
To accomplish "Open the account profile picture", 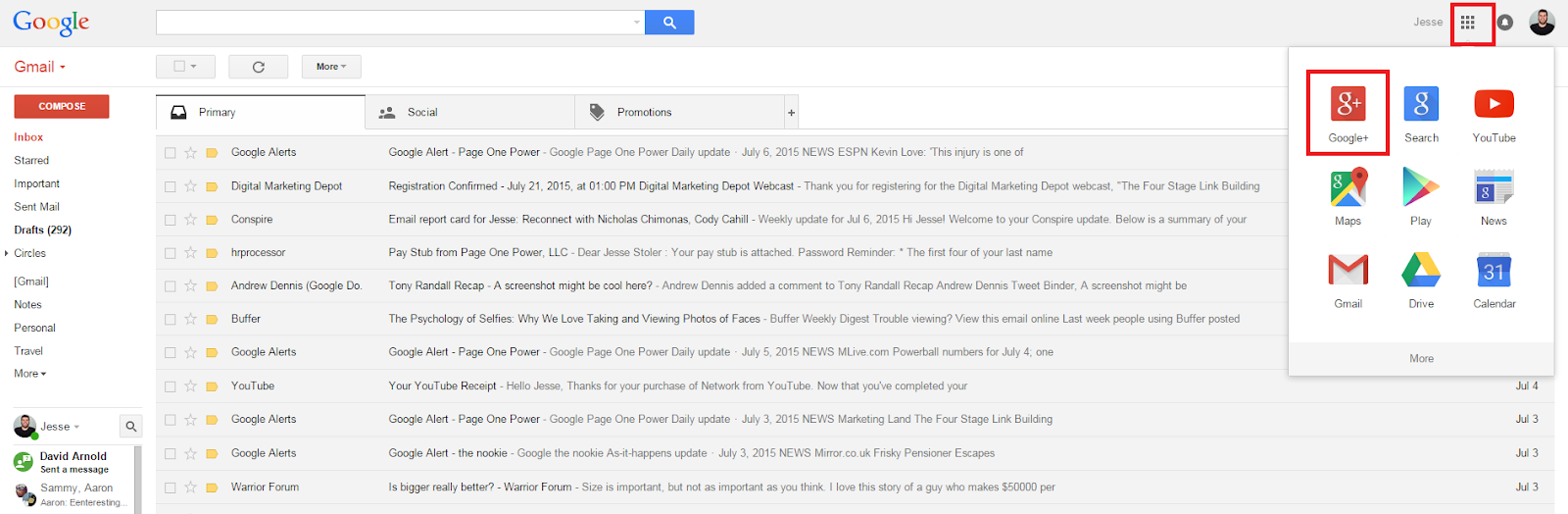I will 1542,23.
